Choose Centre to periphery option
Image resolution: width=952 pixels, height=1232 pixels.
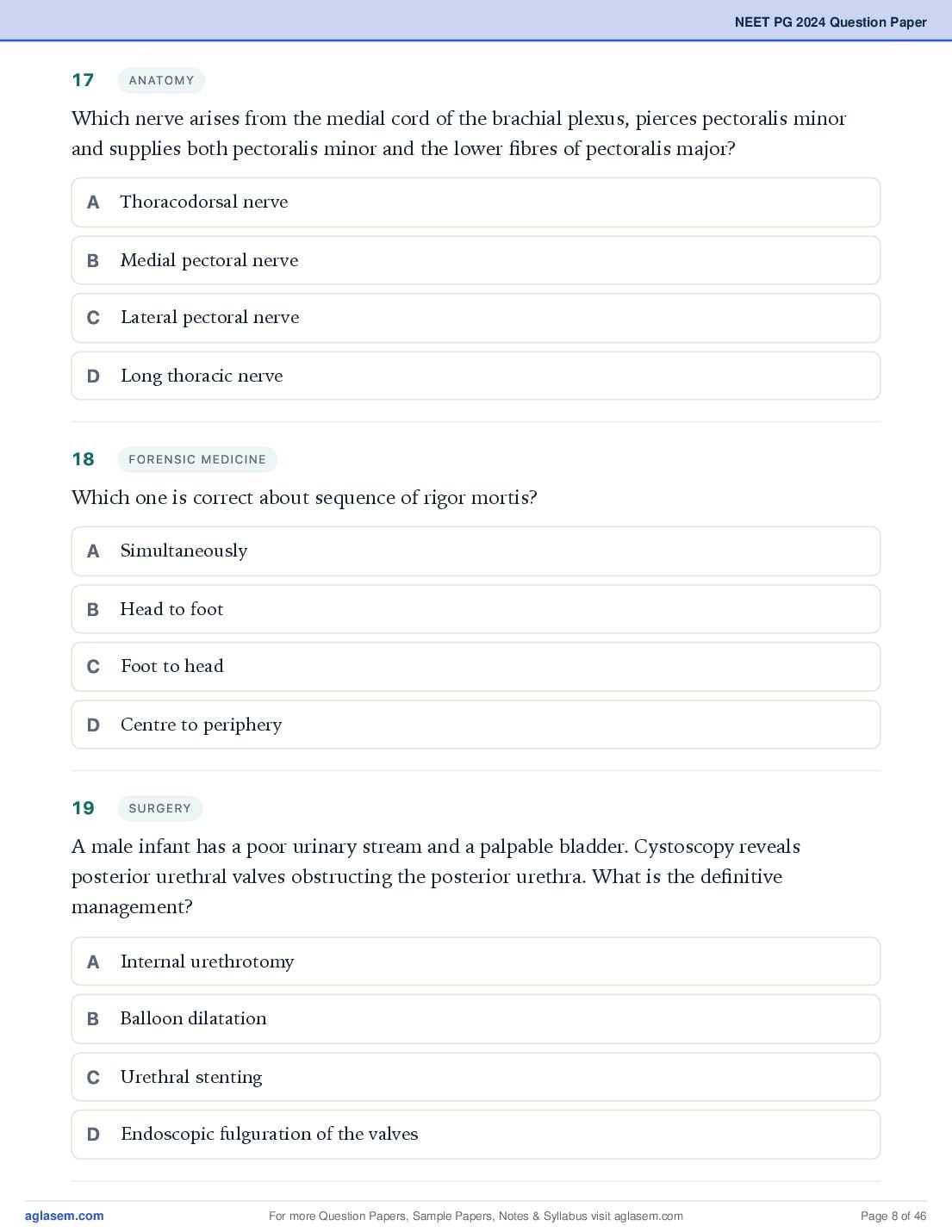point(476,725)
